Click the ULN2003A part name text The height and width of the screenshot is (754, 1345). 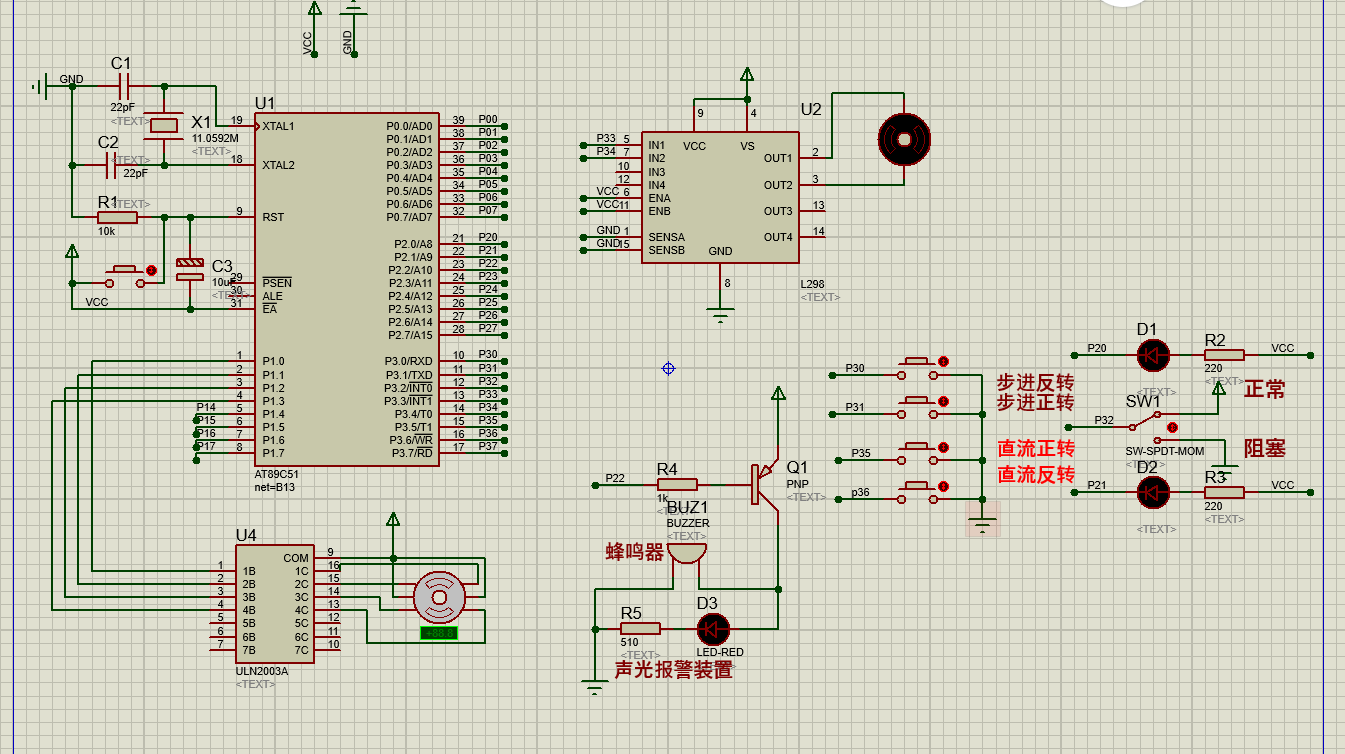pyautogui.click(x=262, y=671)
